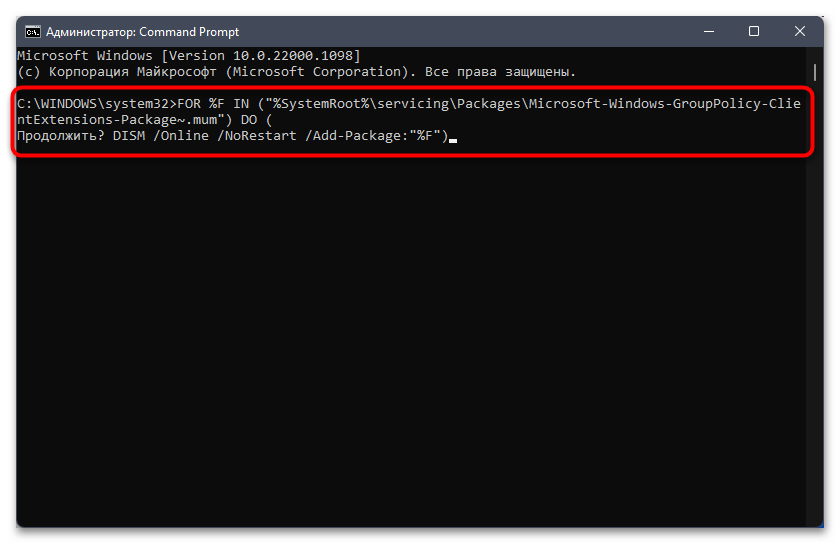
Task: Click the '/Online' parameter text
Action: pyautogui.click(x=181, y=136)
